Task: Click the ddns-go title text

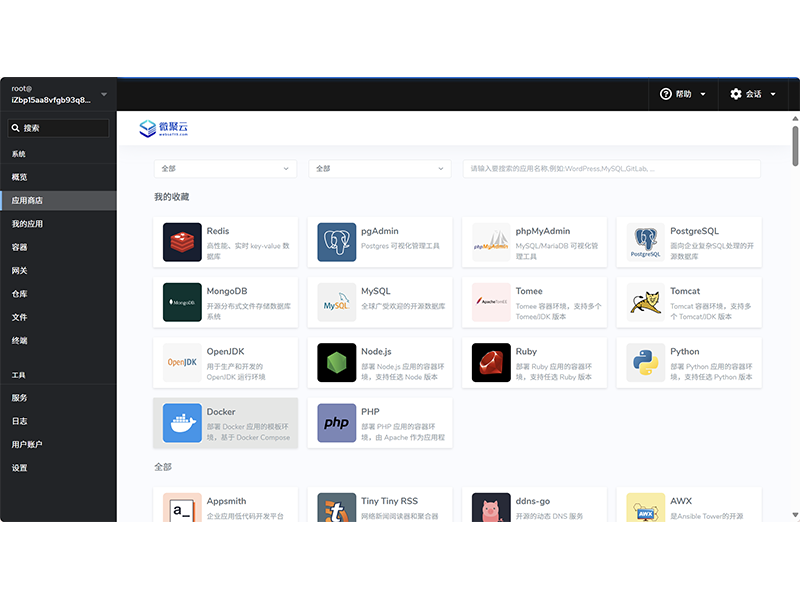Action: (533, 502)
